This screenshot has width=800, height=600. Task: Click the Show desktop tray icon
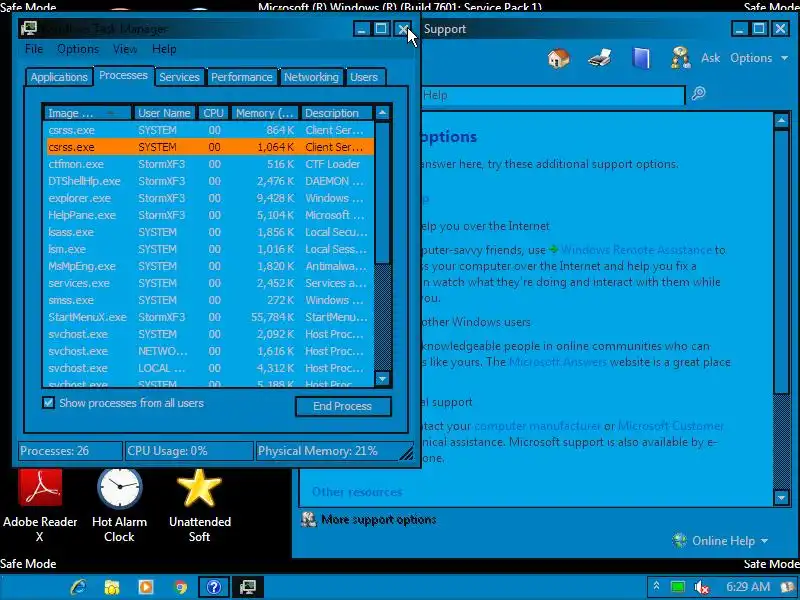coord(788,587)
